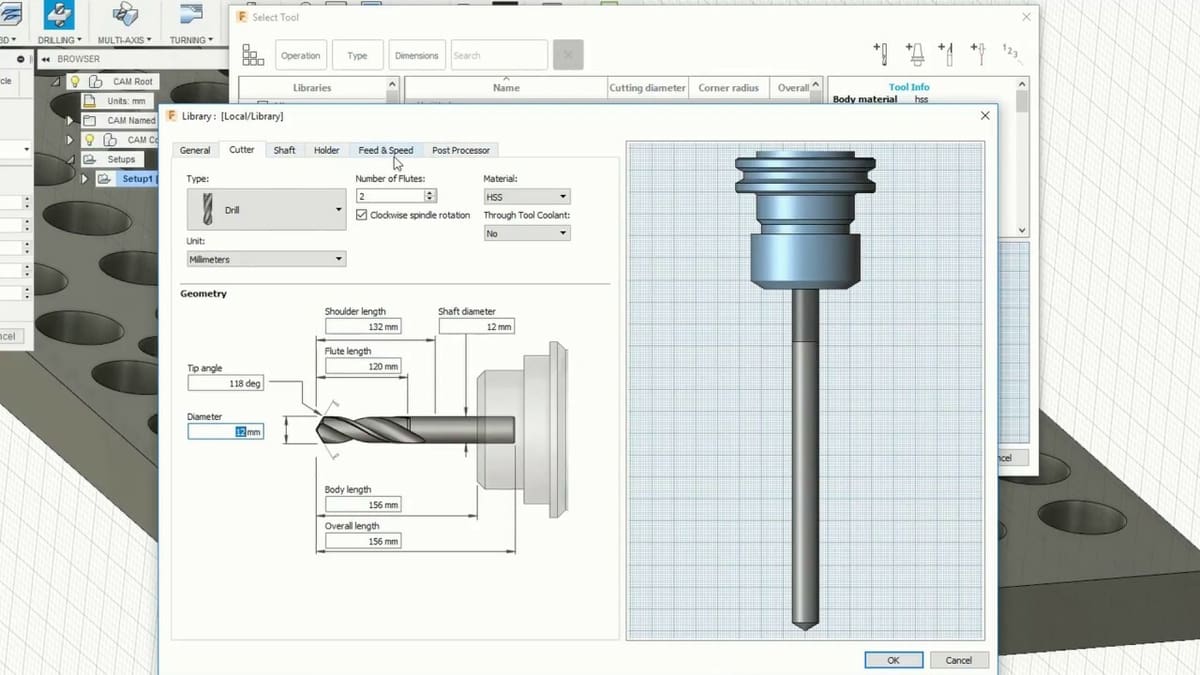Switch to the General tab

point(195,150)
